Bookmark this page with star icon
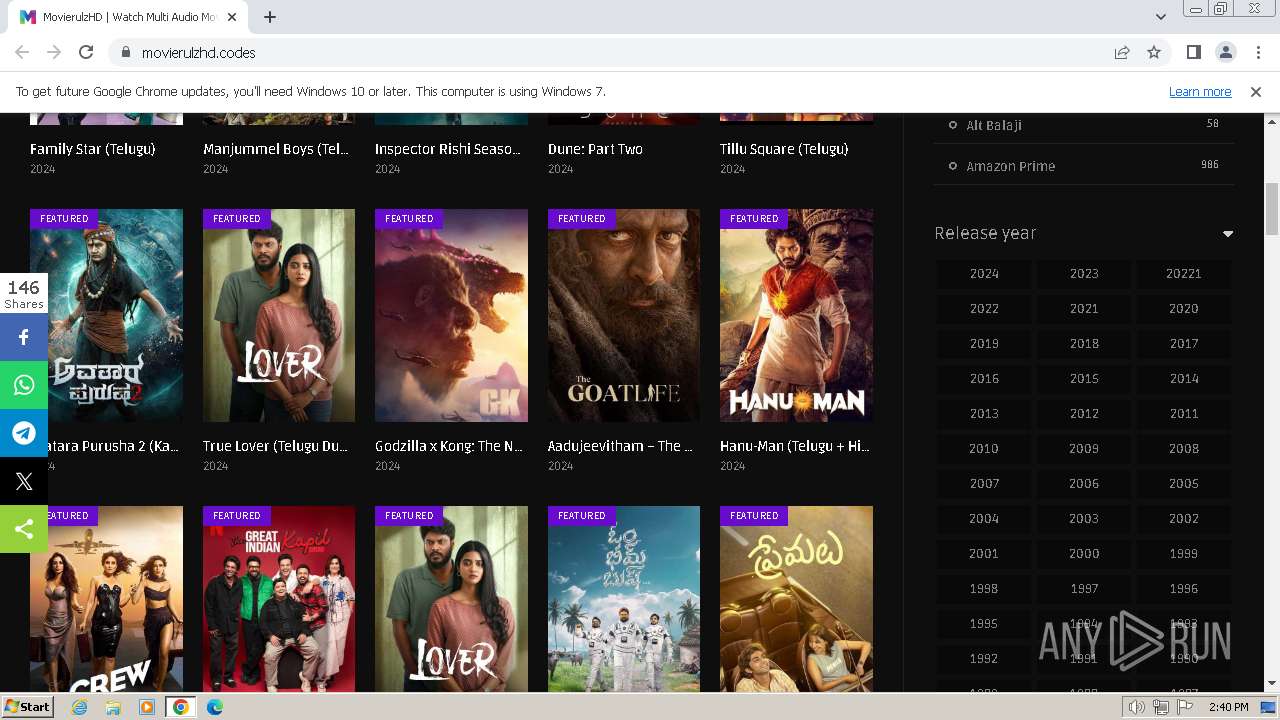Screen dimensions: 1280x720 1154,52
